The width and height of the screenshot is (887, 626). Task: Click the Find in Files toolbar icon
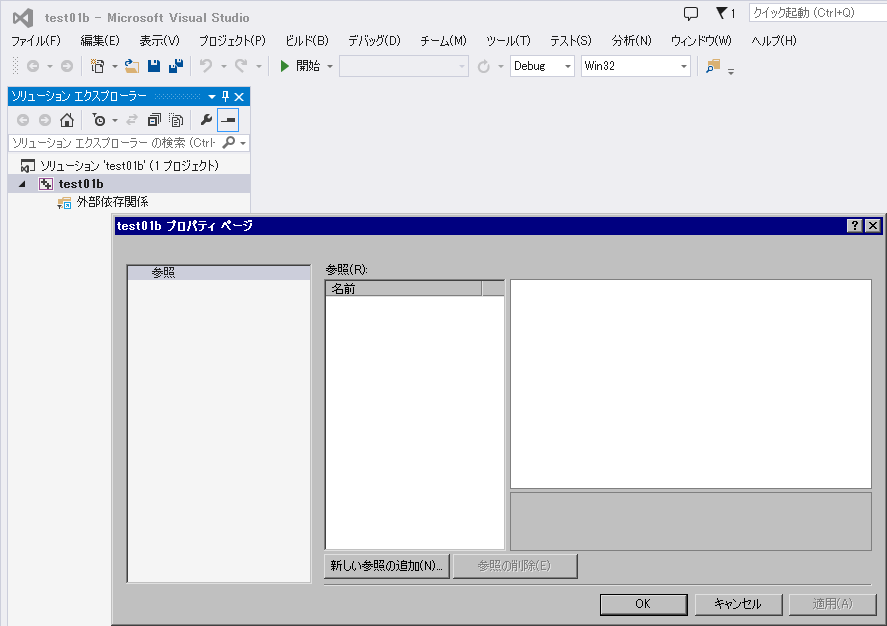coord(713,66)
